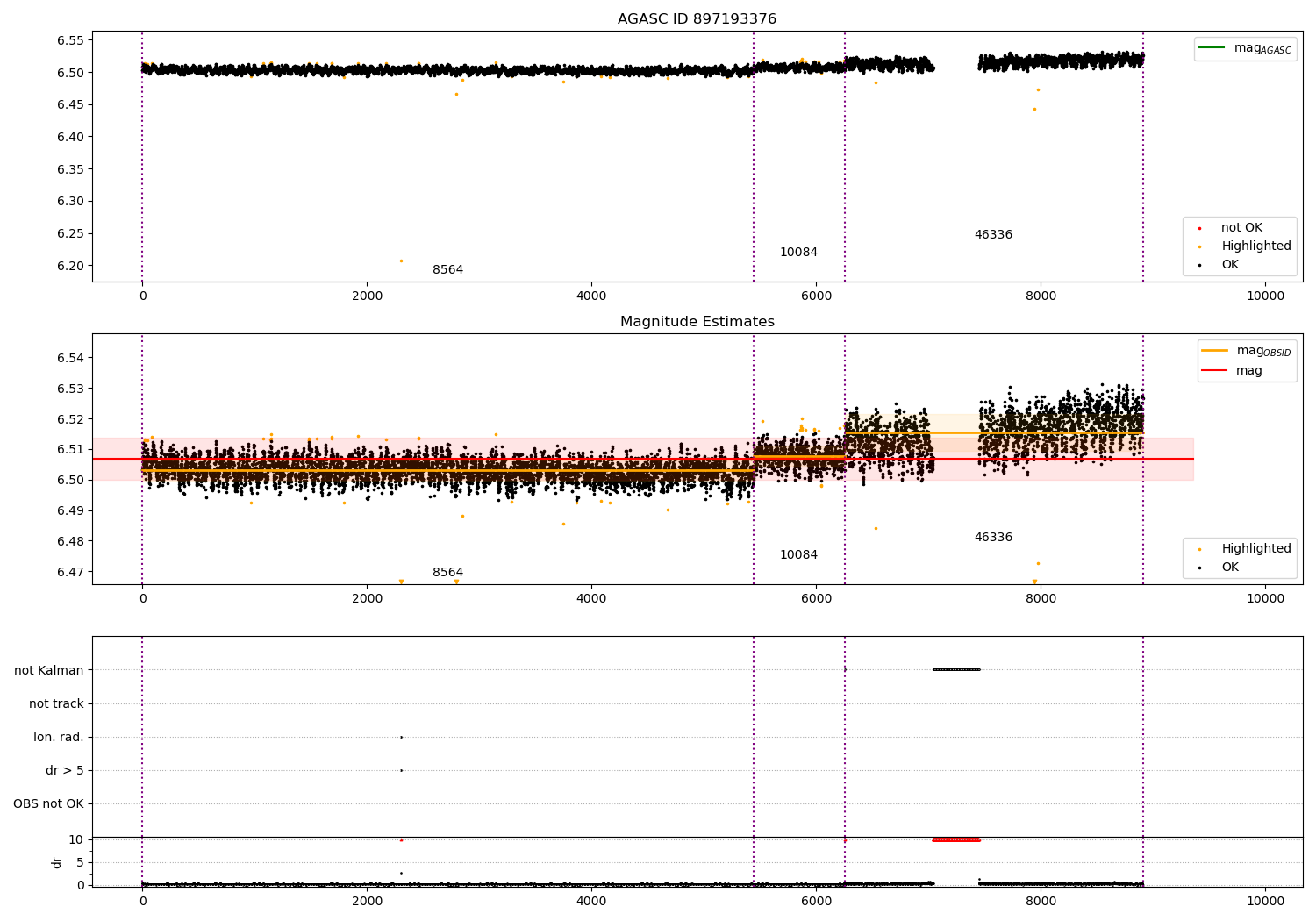Select the red-line "mag" legend entry
Image resolution: width=1316 pixels, height=921 pixels.
point(1233,371)
